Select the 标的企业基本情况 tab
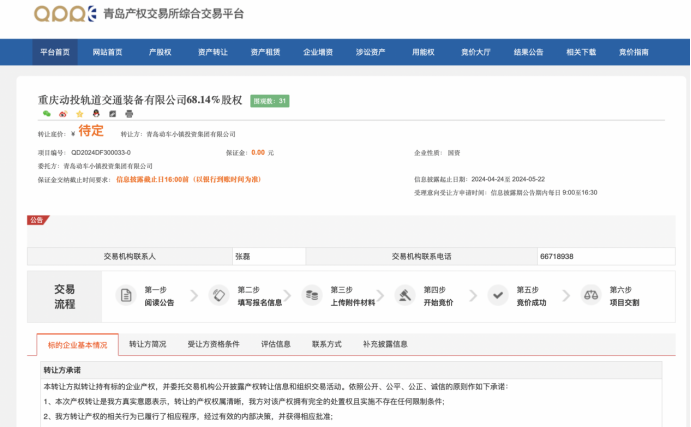 point(78,345)
